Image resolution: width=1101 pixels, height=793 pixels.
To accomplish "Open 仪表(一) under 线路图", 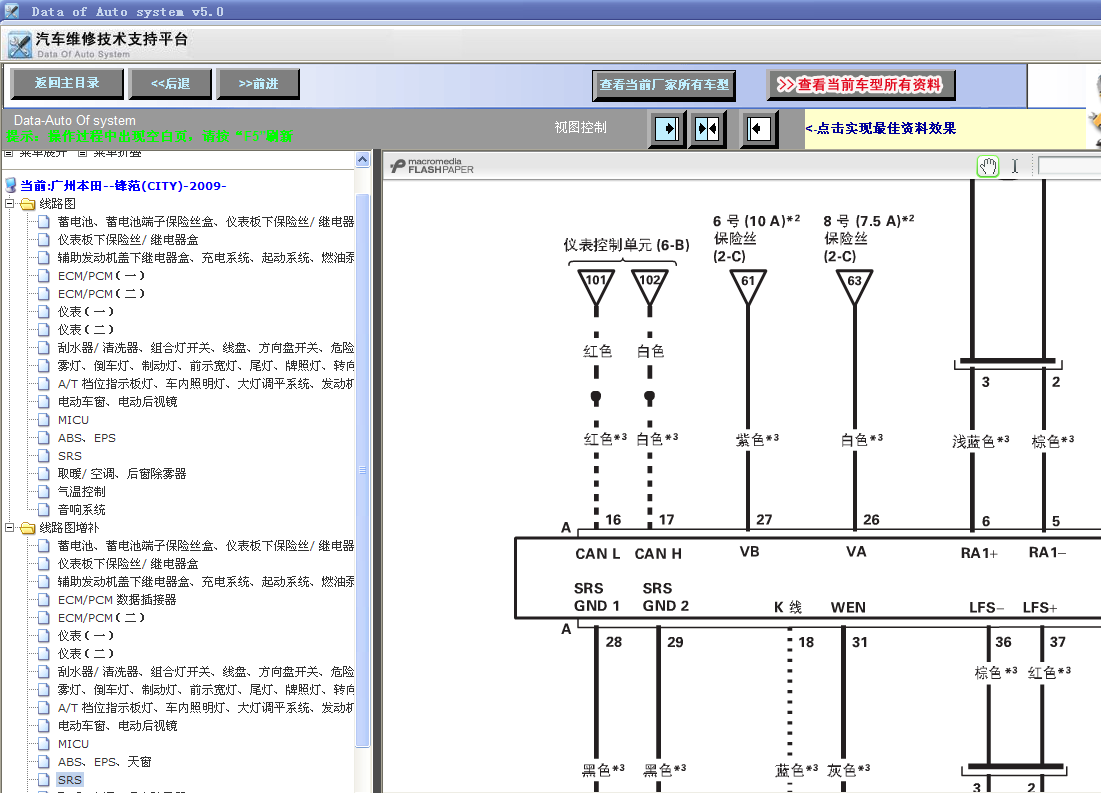I will 86,312.
